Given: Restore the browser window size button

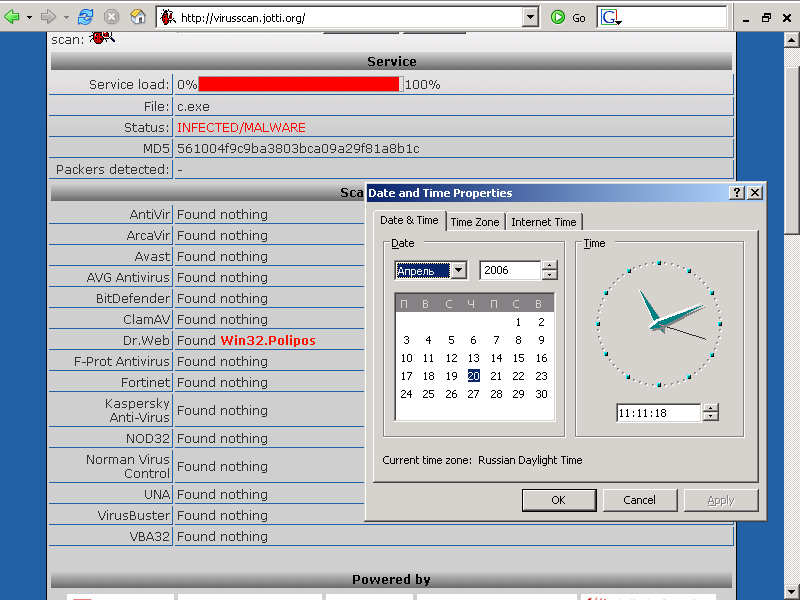Looking at the screenshot, I should (766, 18).
